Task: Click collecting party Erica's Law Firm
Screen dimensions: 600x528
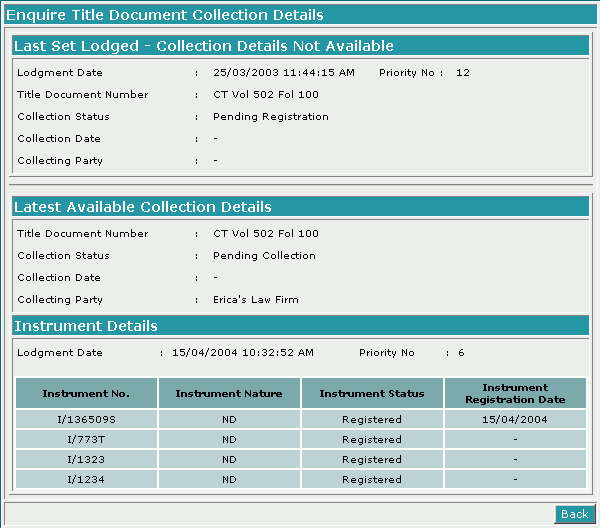Action: tap(256, 299)
